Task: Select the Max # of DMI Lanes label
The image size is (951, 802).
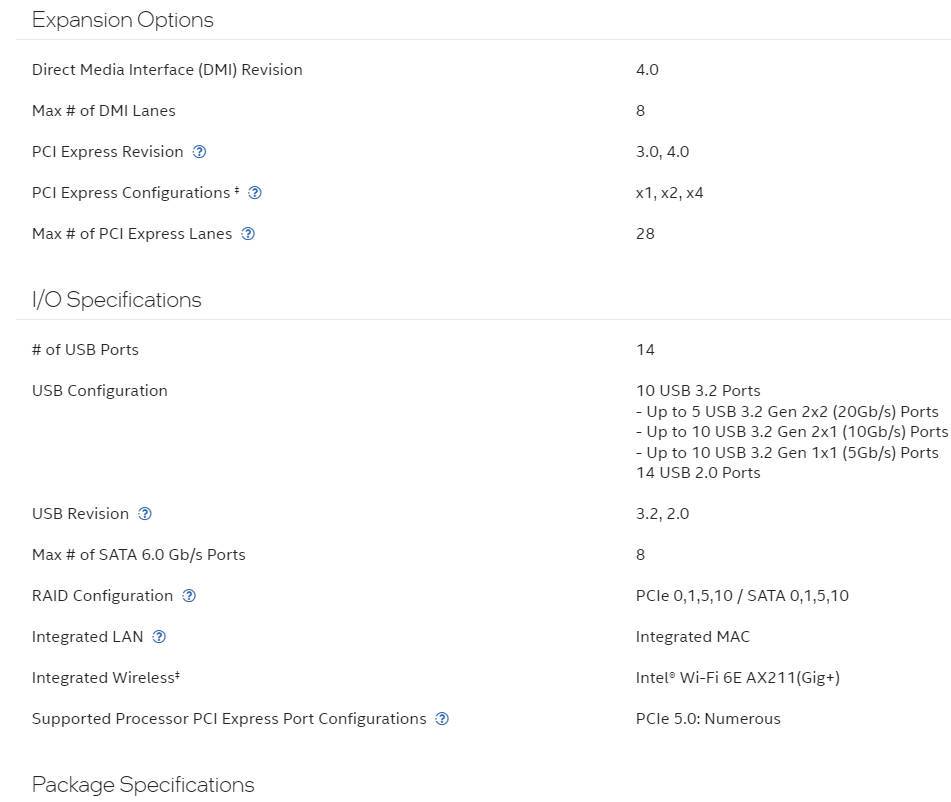Action: 103,110
